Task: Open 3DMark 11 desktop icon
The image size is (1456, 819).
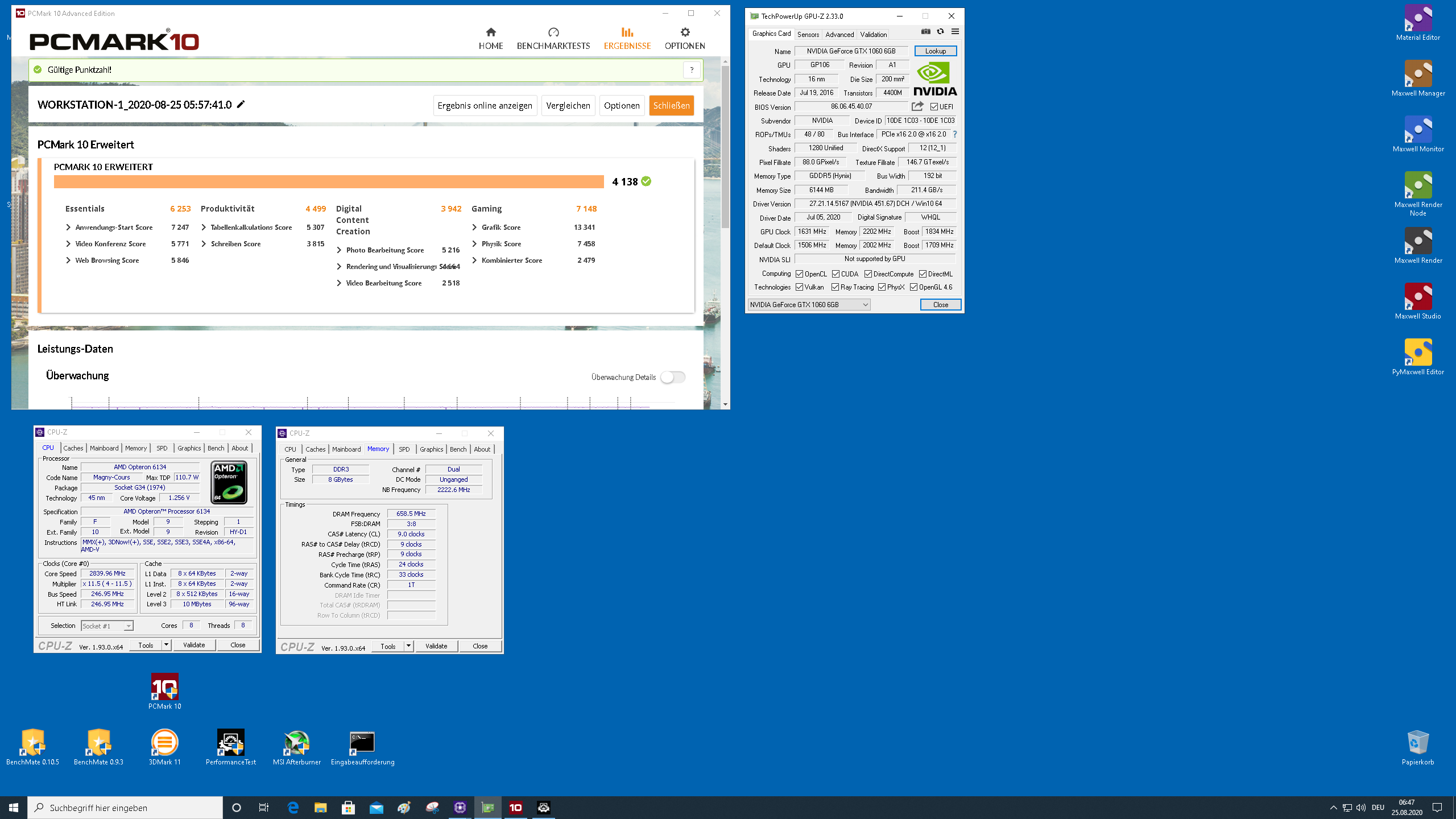Action: point(165,747)
